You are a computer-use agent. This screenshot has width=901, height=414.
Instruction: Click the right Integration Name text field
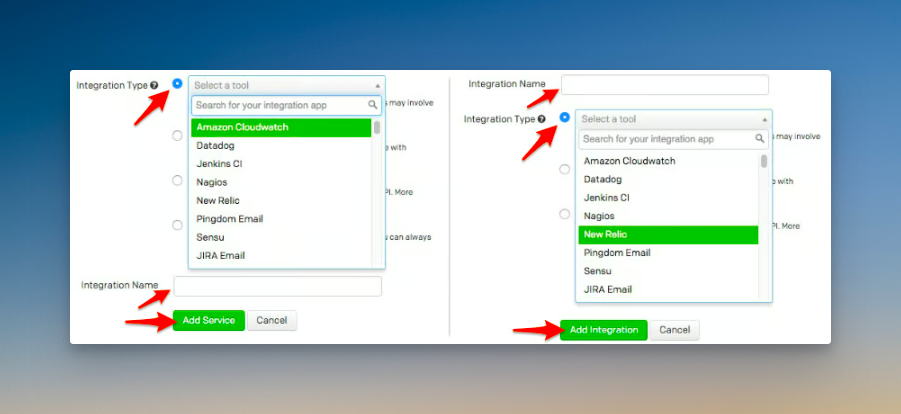click(665, 85)
